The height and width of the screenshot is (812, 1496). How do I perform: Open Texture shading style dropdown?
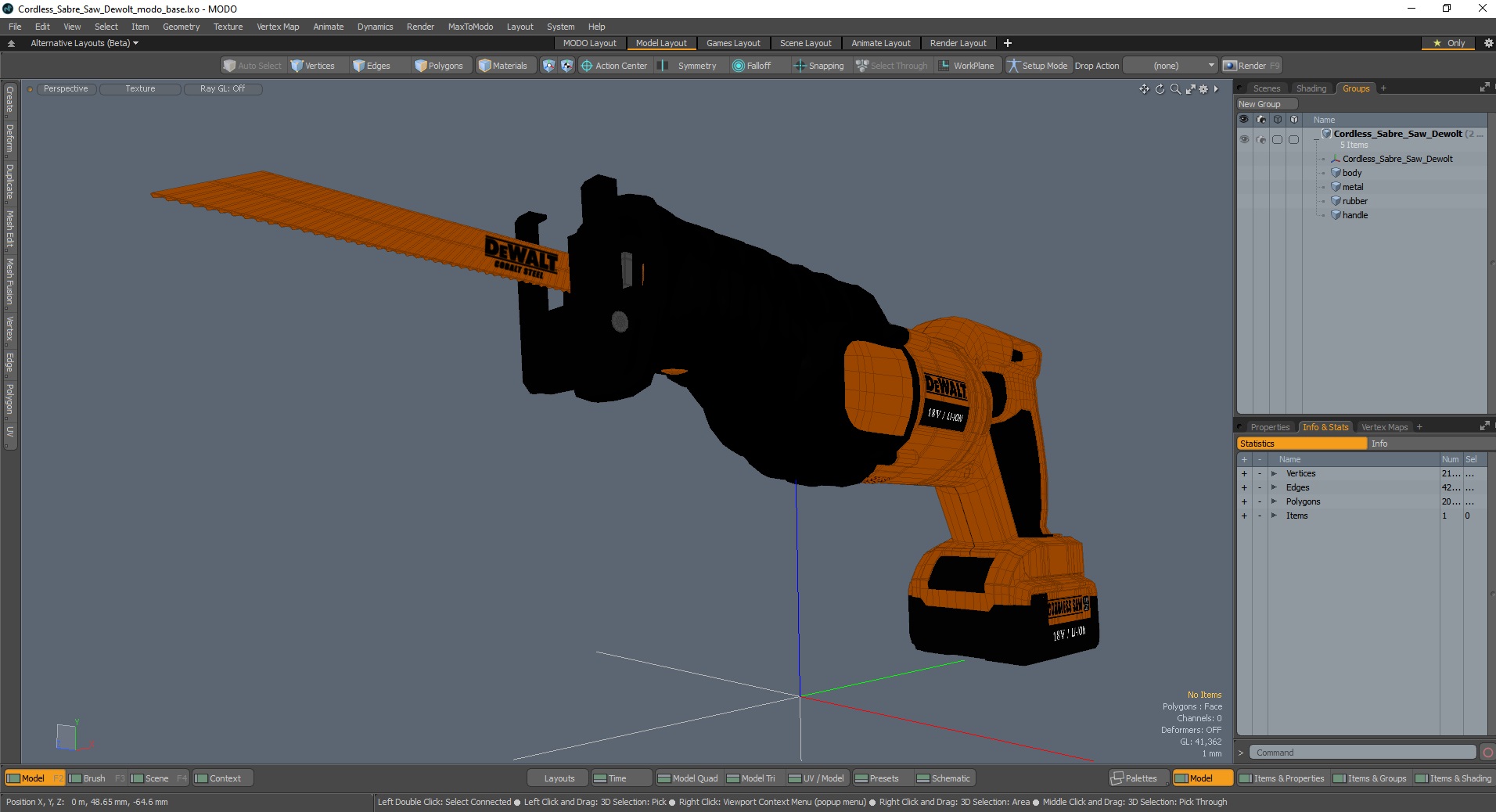(140, 89)
